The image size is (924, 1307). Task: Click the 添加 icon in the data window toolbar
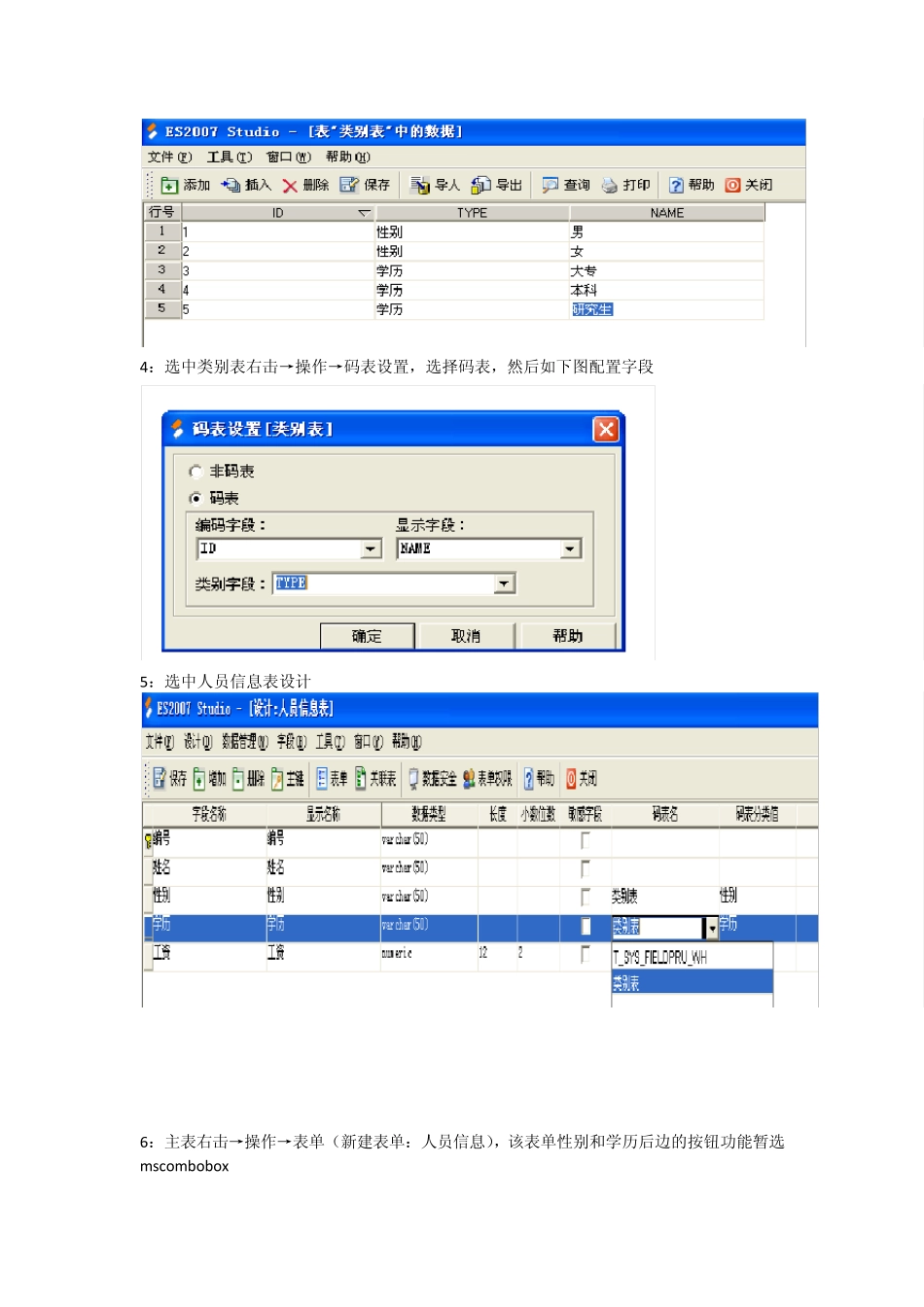pos(169,185)
